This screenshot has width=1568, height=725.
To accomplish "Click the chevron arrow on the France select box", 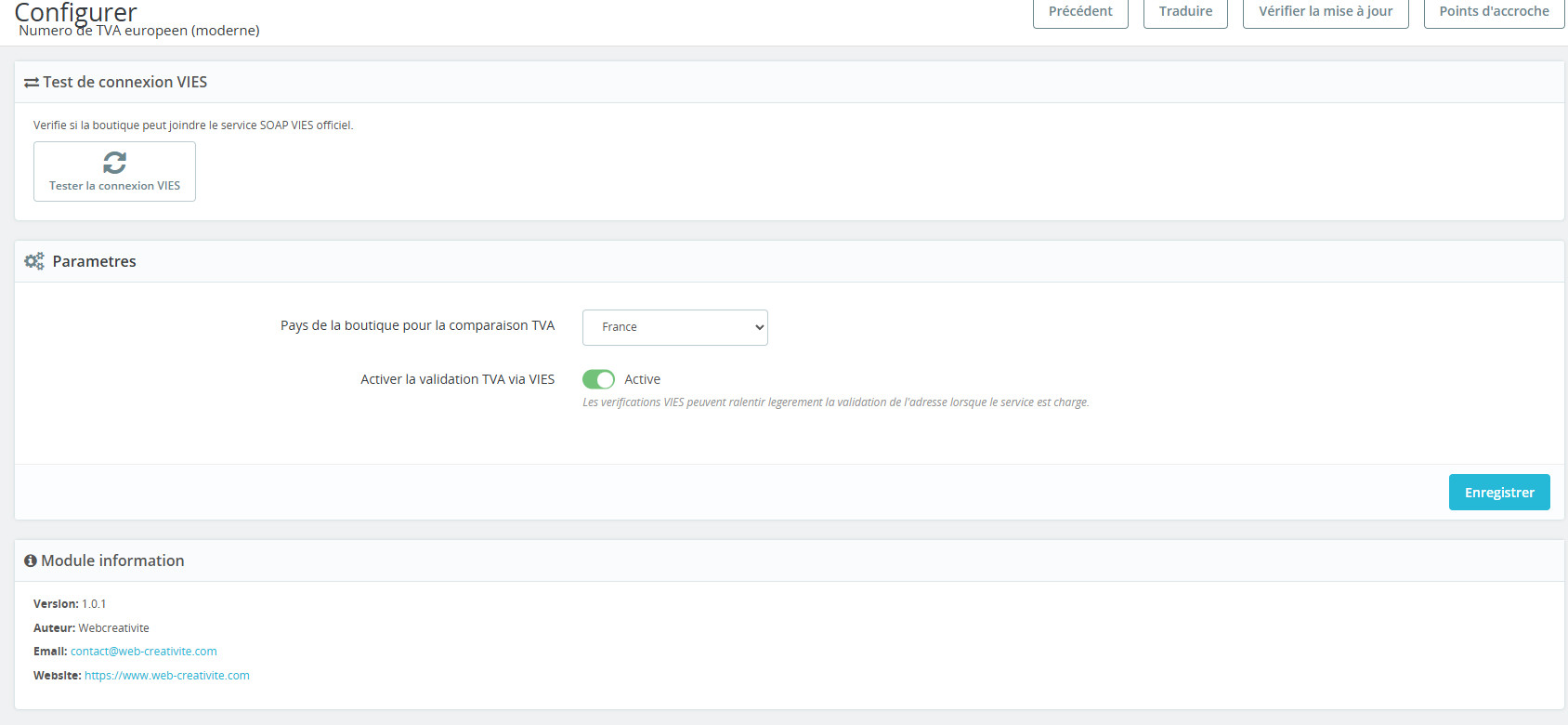I will (759, 327).
